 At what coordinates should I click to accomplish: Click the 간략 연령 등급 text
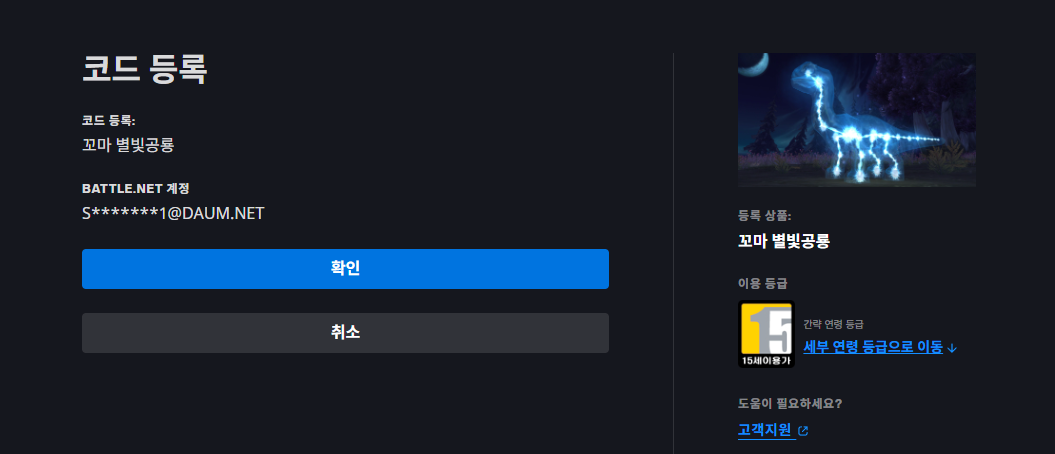click(x=833, y=324)
